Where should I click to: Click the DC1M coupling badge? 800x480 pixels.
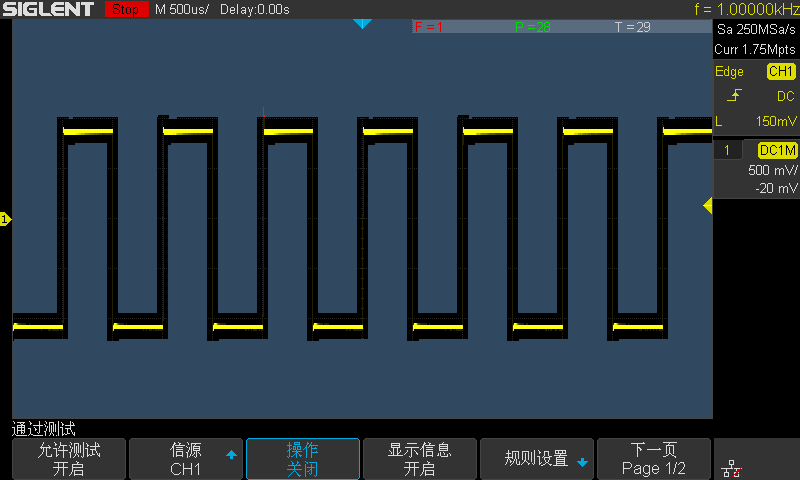(x=777, y=150)
